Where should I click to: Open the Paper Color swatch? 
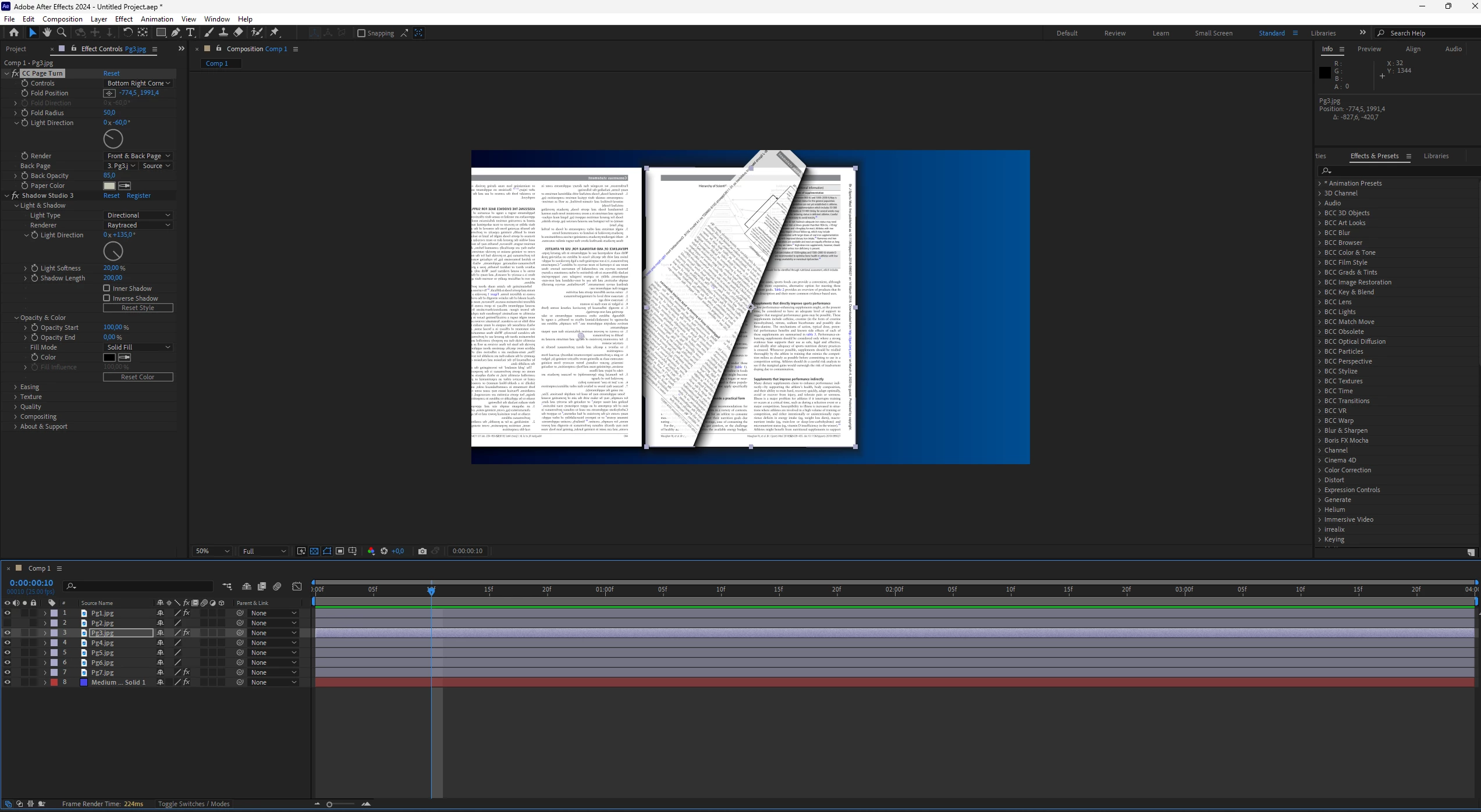pos(109,186)
